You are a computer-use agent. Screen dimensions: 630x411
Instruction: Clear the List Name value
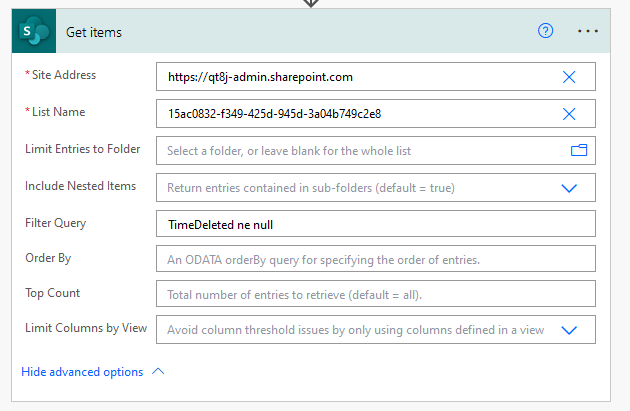[x=569, y=114]
